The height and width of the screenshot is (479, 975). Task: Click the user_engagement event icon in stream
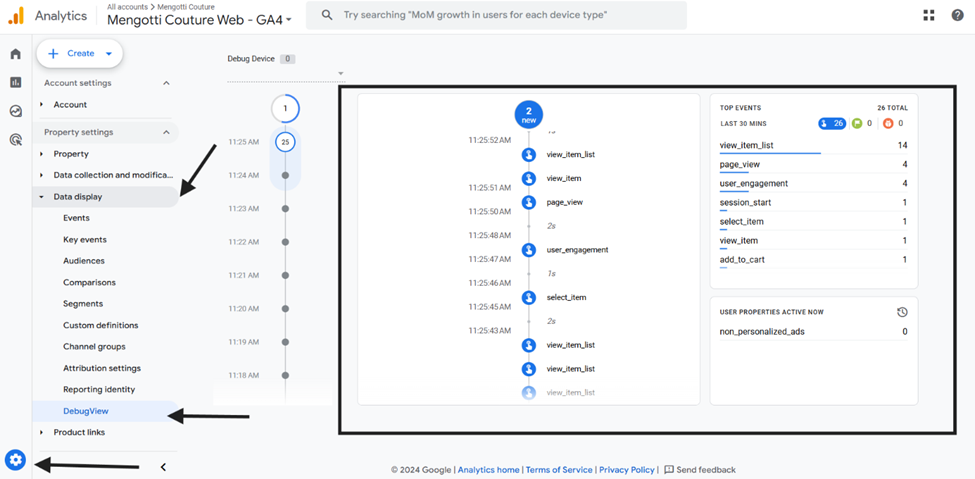529,250
